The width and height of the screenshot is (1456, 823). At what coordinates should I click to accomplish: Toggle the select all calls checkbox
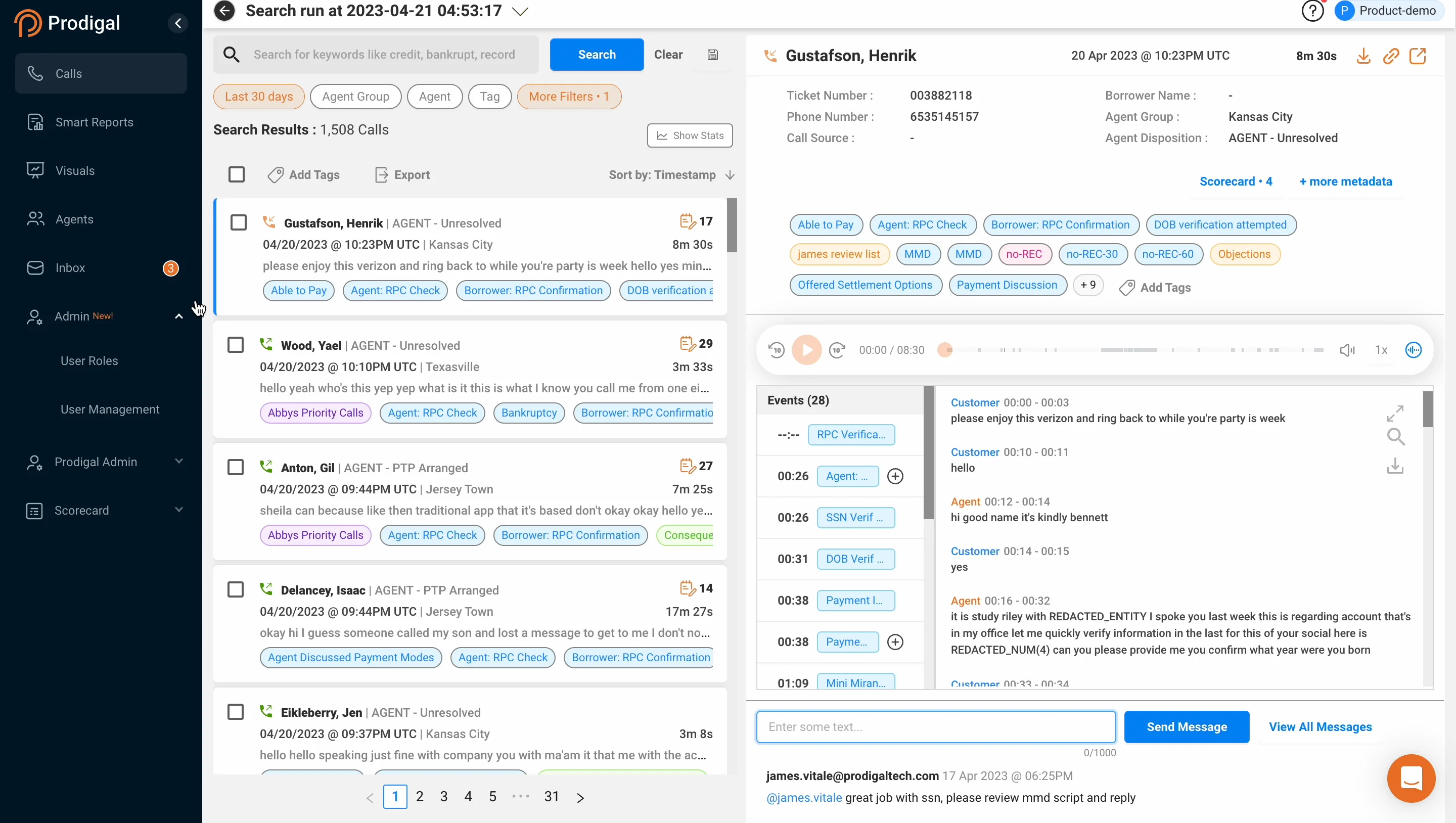tap(236, 175)
